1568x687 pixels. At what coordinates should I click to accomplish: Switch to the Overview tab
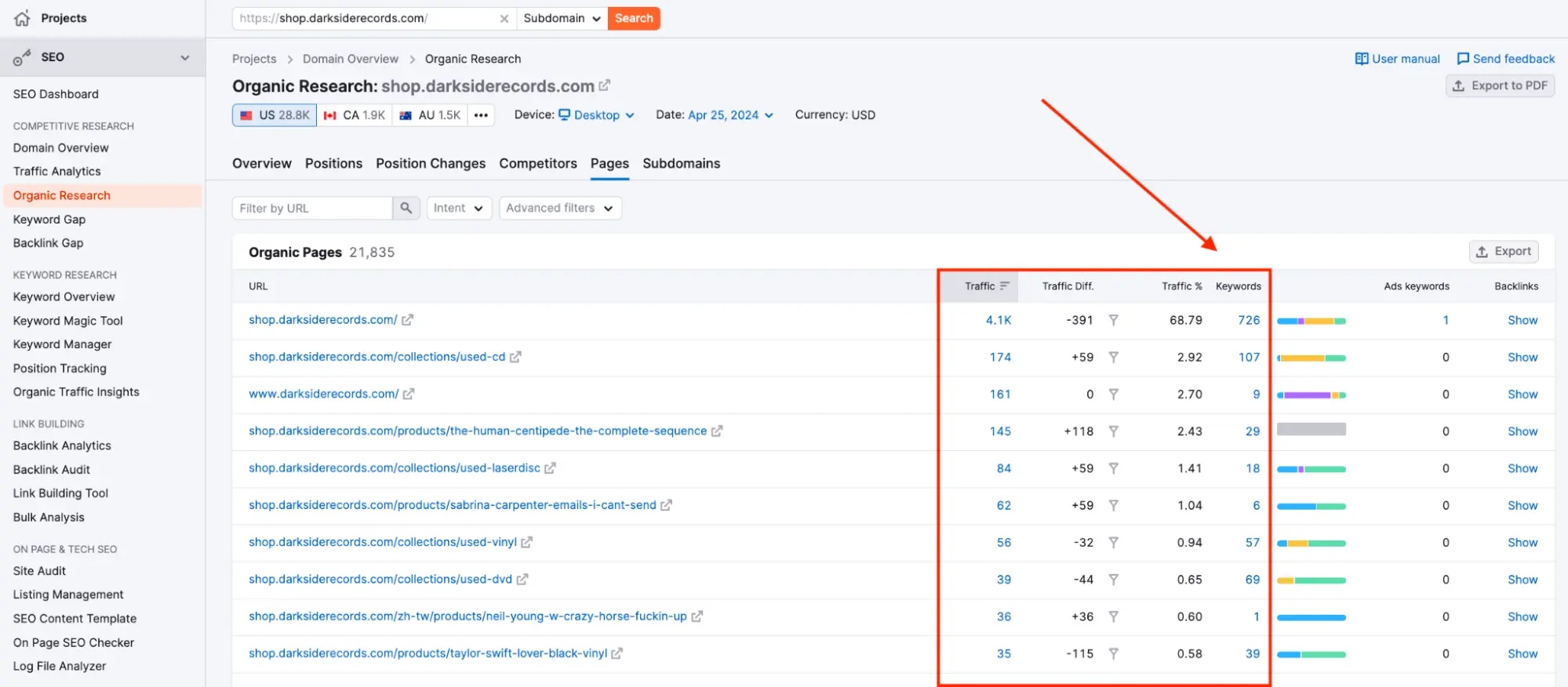coord(262,164)
